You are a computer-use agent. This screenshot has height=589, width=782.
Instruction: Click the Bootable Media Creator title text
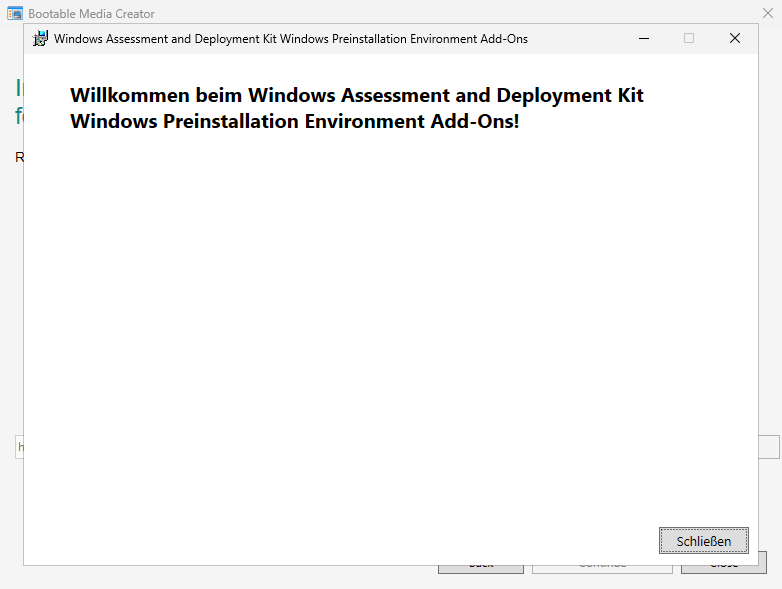point(91,14)
